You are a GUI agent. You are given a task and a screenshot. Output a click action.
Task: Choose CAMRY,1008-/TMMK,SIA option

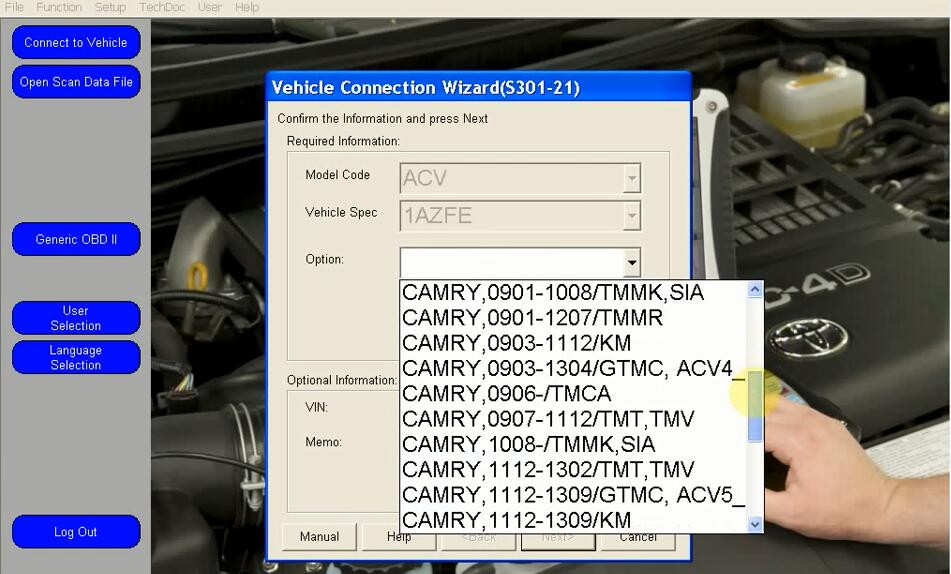pos(573,445)
